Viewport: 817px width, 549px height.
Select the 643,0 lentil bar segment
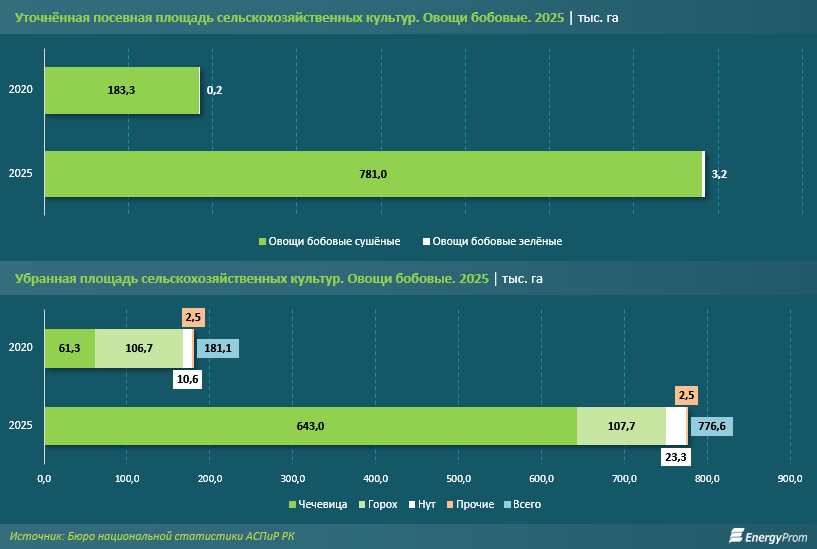(x=311, y=426)
